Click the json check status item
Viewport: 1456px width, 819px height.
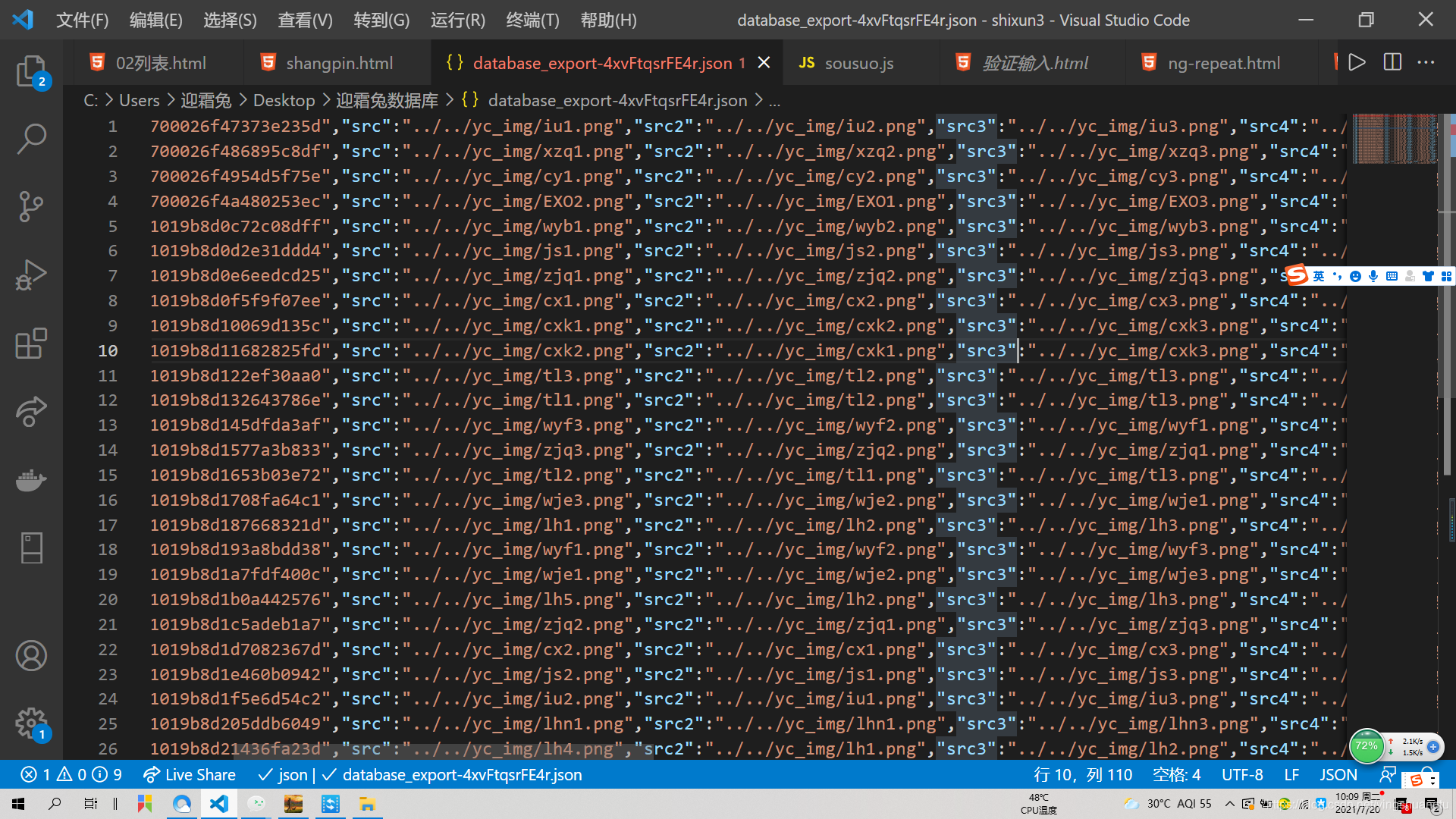coord(283,774)
